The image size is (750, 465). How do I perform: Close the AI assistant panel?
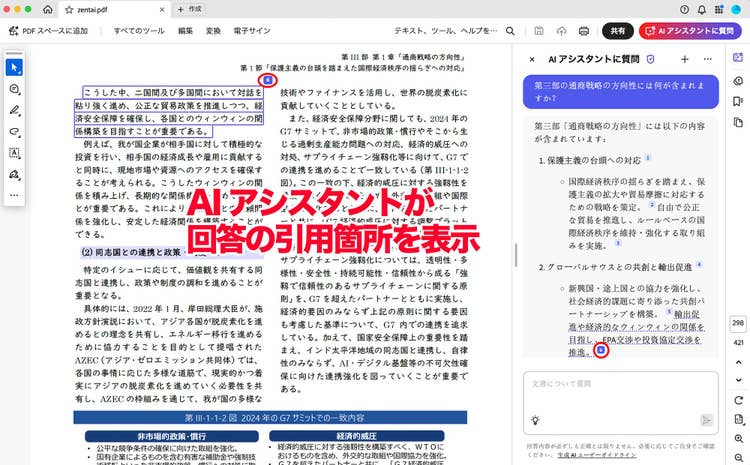coord(532,59)
